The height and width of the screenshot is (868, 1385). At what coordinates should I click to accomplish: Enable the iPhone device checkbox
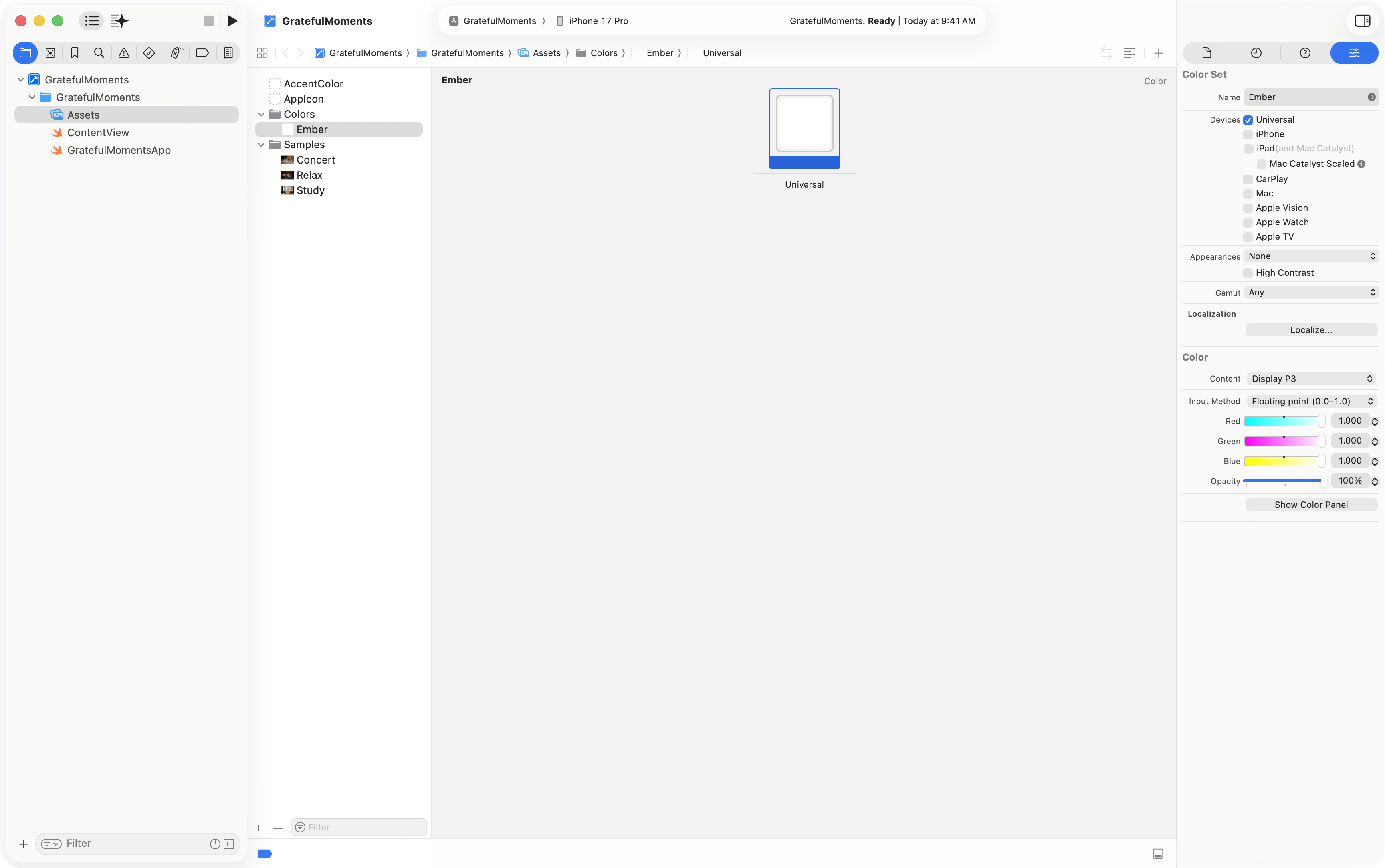click(1248, 134)
